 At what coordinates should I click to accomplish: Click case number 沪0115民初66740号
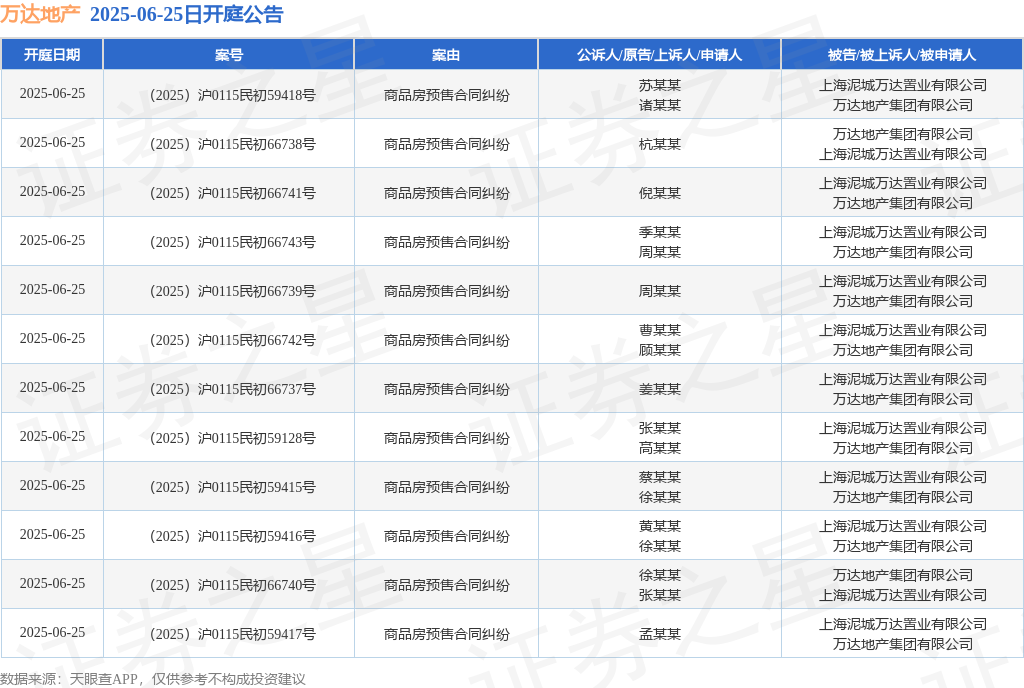pyautogui.click(x=257, y=585)
